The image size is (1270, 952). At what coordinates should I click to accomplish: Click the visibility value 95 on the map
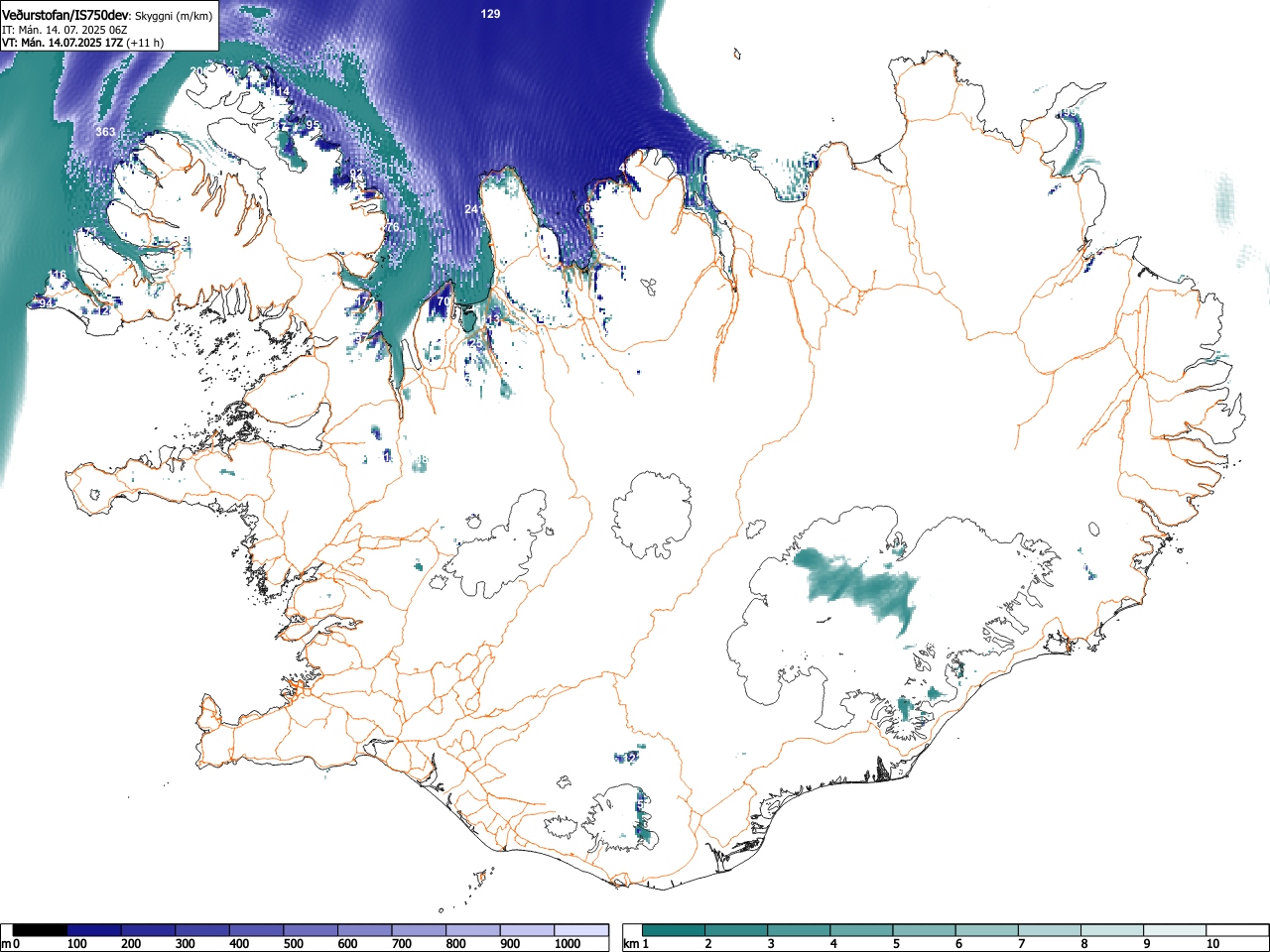click(313, 125)
